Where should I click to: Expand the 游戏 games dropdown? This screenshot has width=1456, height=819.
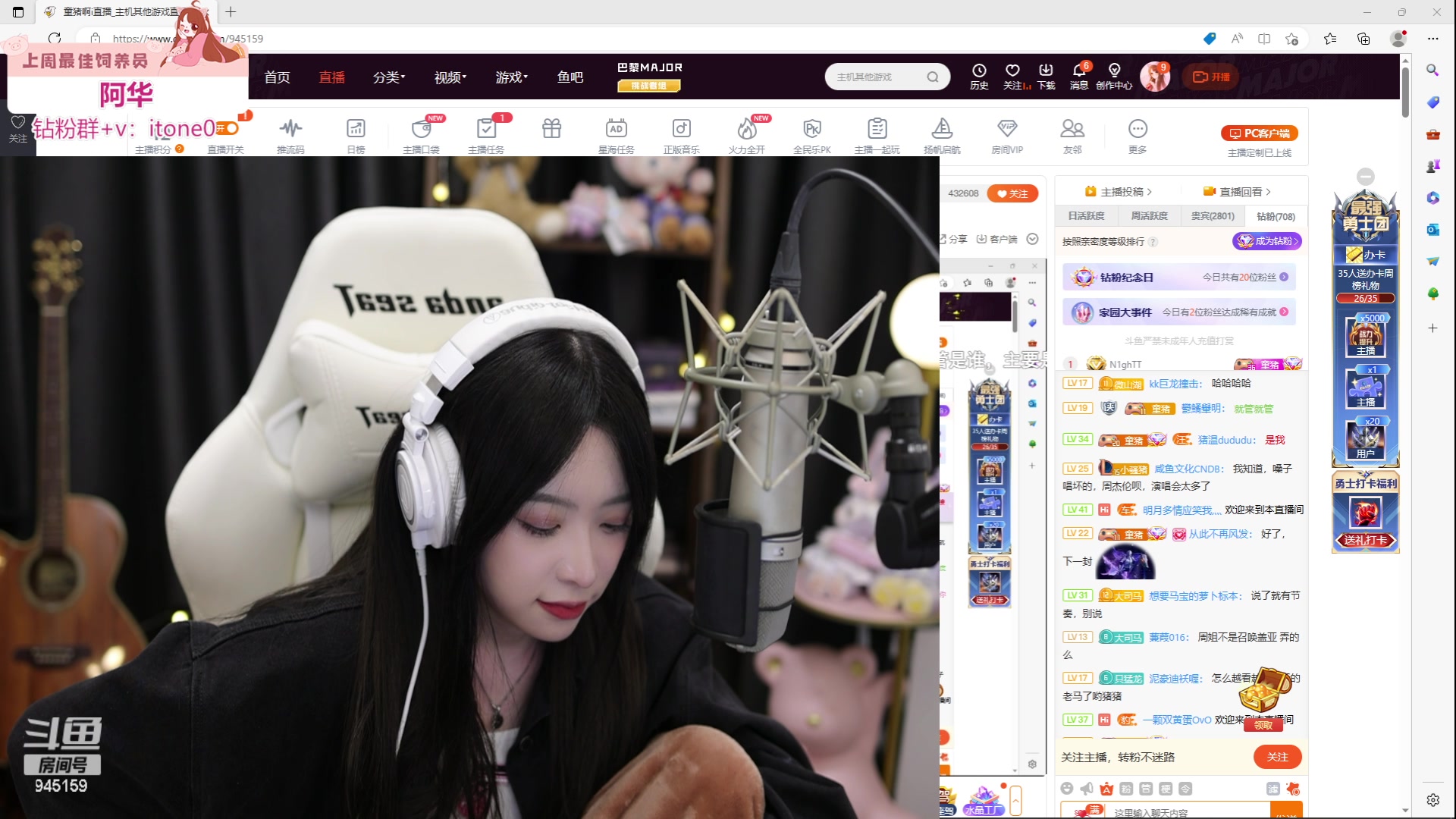coord(510,77)
